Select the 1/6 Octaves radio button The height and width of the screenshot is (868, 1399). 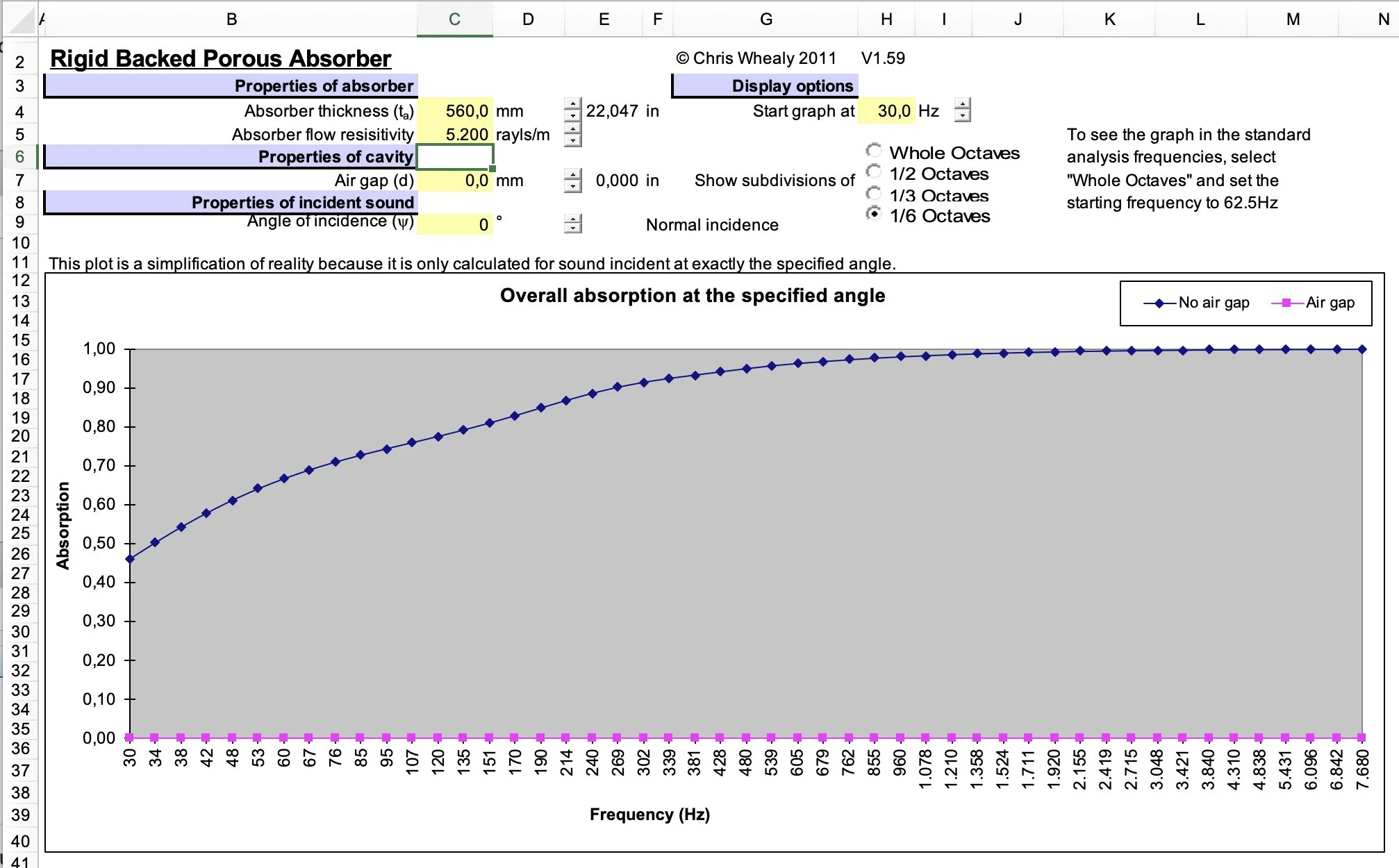coord(874,214)
